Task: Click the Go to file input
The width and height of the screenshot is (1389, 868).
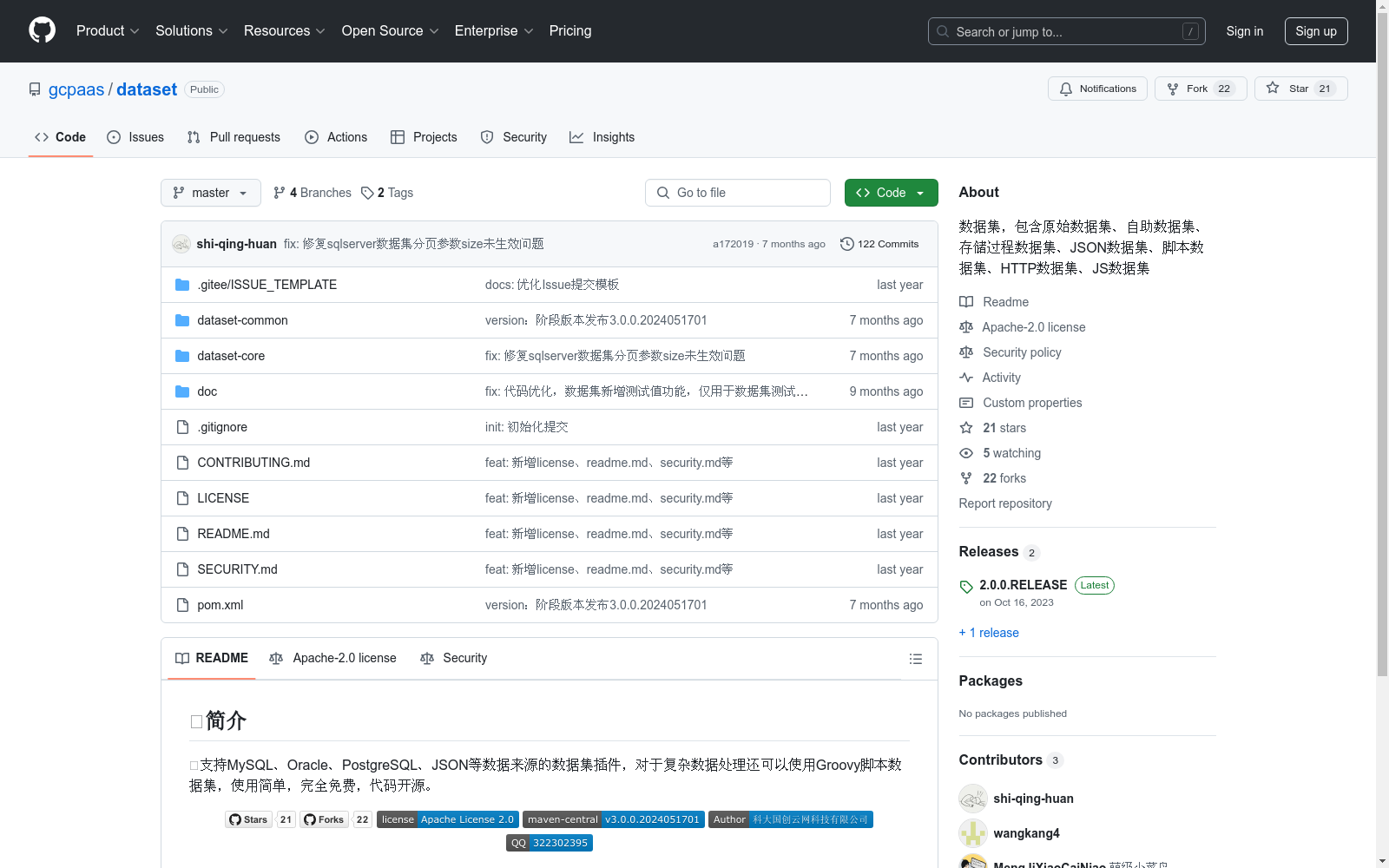Action: (738, 193)
